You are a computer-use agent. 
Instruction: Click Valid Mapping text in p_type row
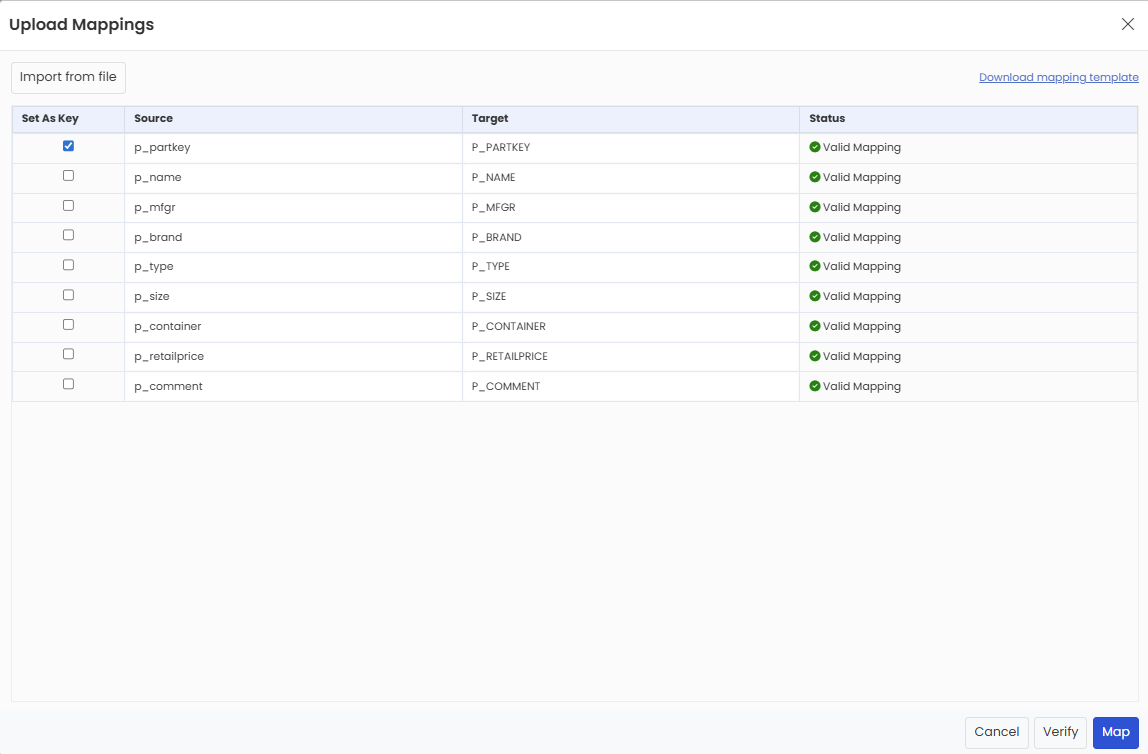click(862, 267)
